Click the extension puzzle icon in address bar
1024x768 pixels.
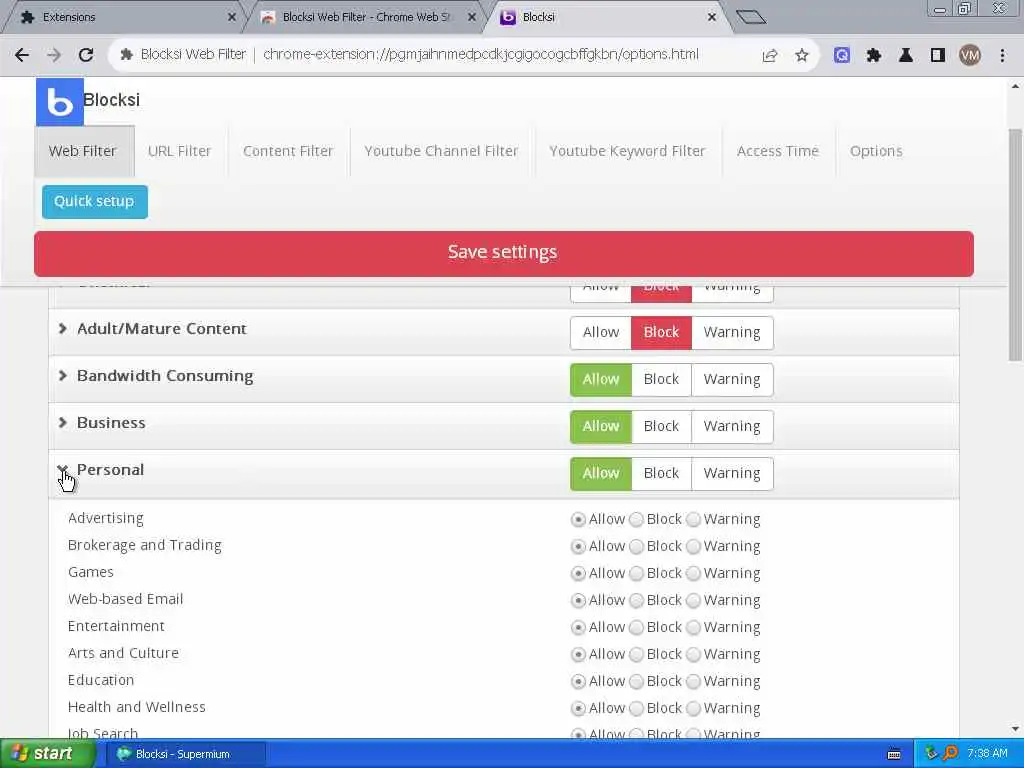pos(127,55)
